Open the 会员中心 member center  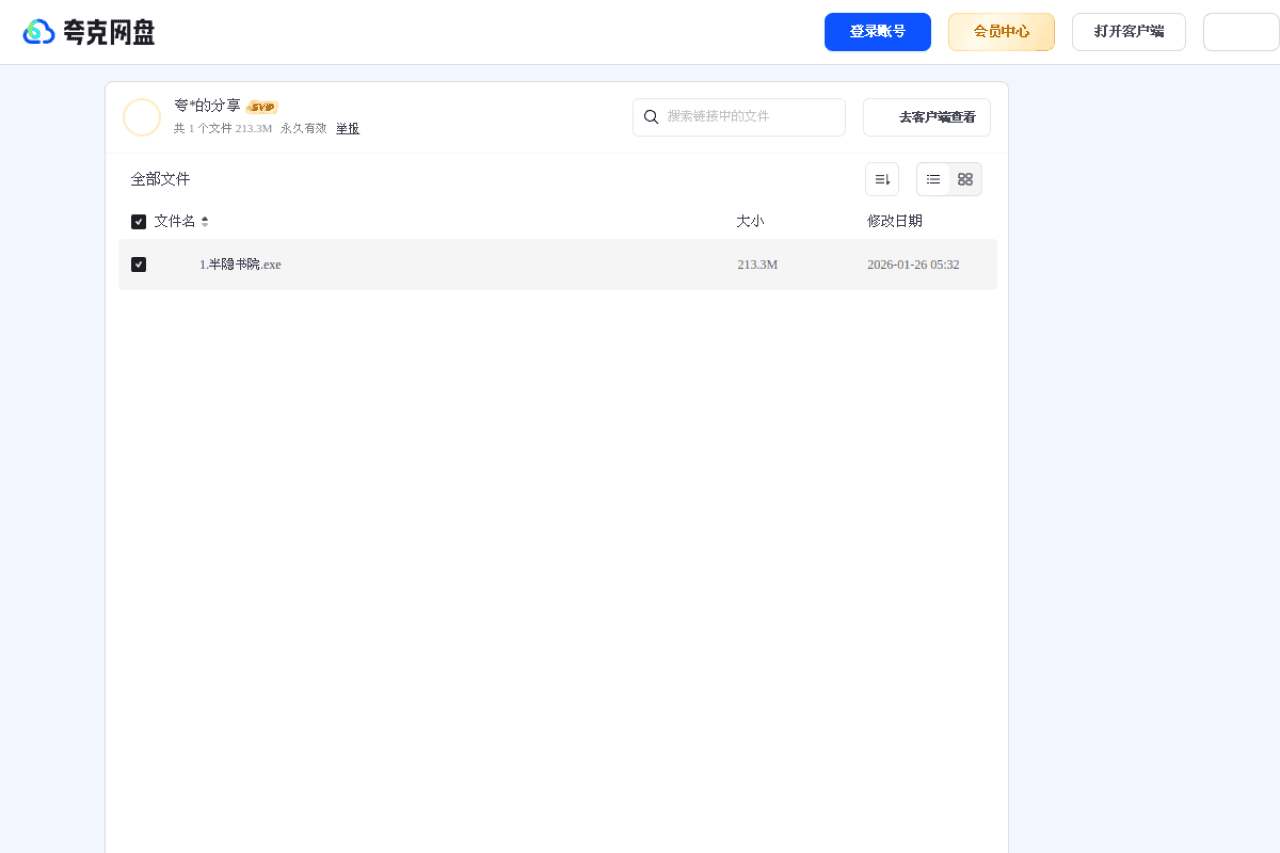tap(1001, 31)
